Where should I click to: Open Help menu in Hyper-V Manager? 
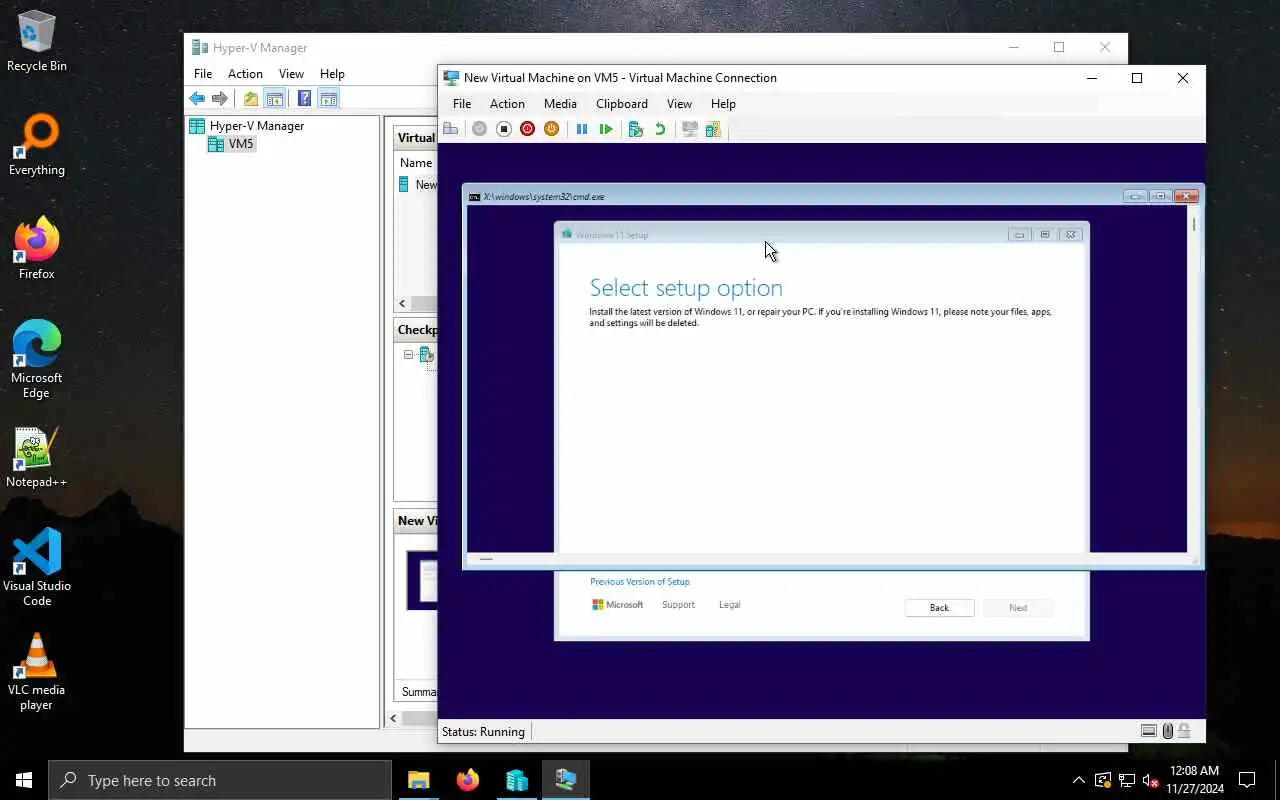[x=332, y=73]
